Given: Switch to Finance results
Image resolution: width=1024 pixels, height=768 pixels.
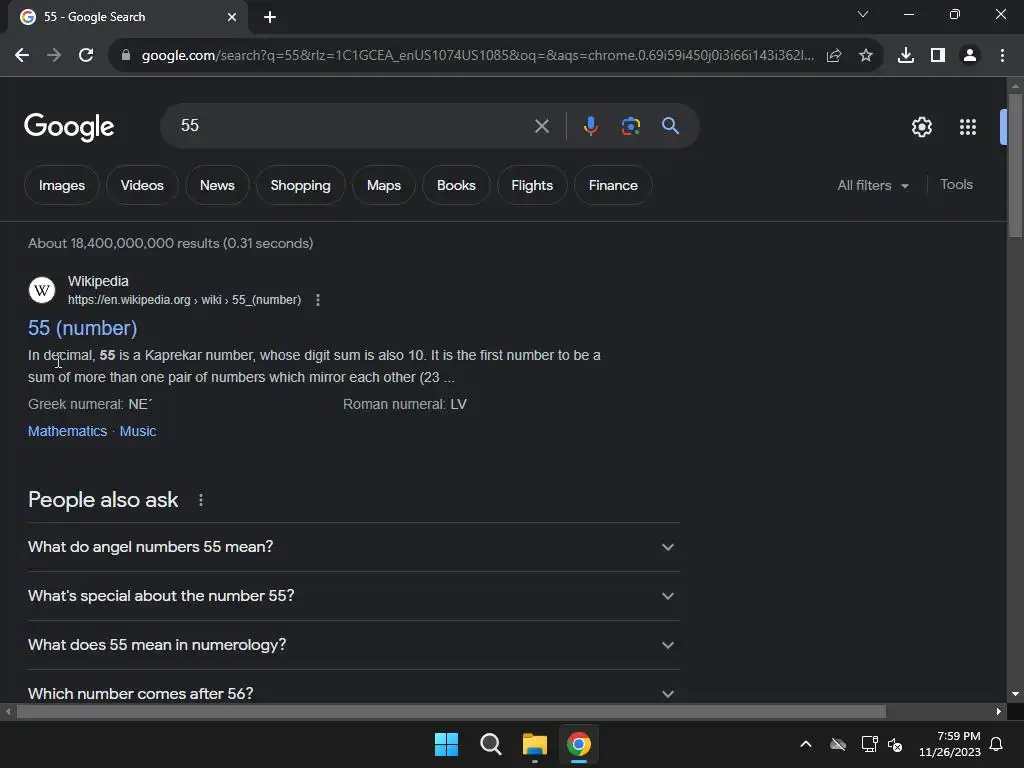Looking at the screenshot, I should tap(613, 185).
